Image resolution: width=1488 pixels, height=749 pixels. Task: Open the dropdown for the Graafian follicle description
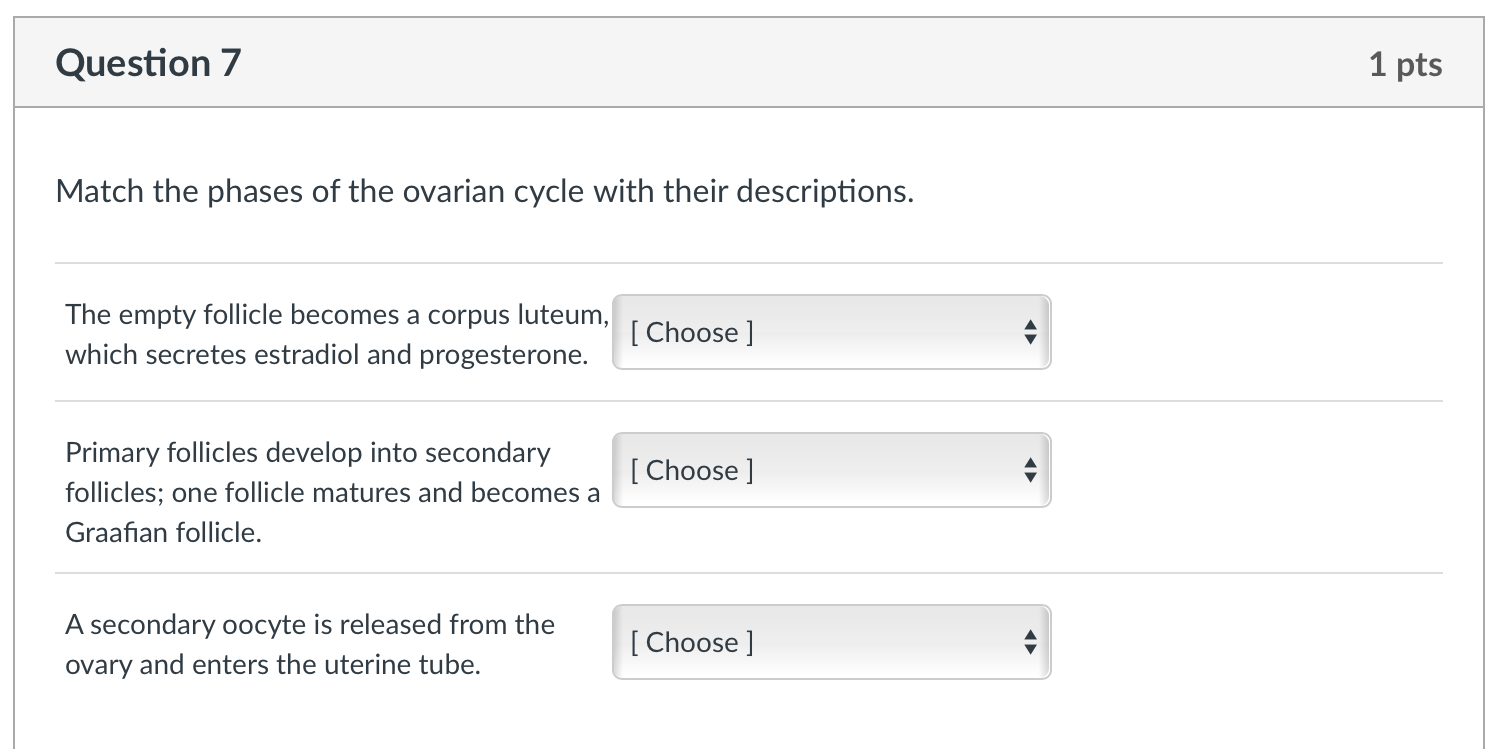coord(831,470)
